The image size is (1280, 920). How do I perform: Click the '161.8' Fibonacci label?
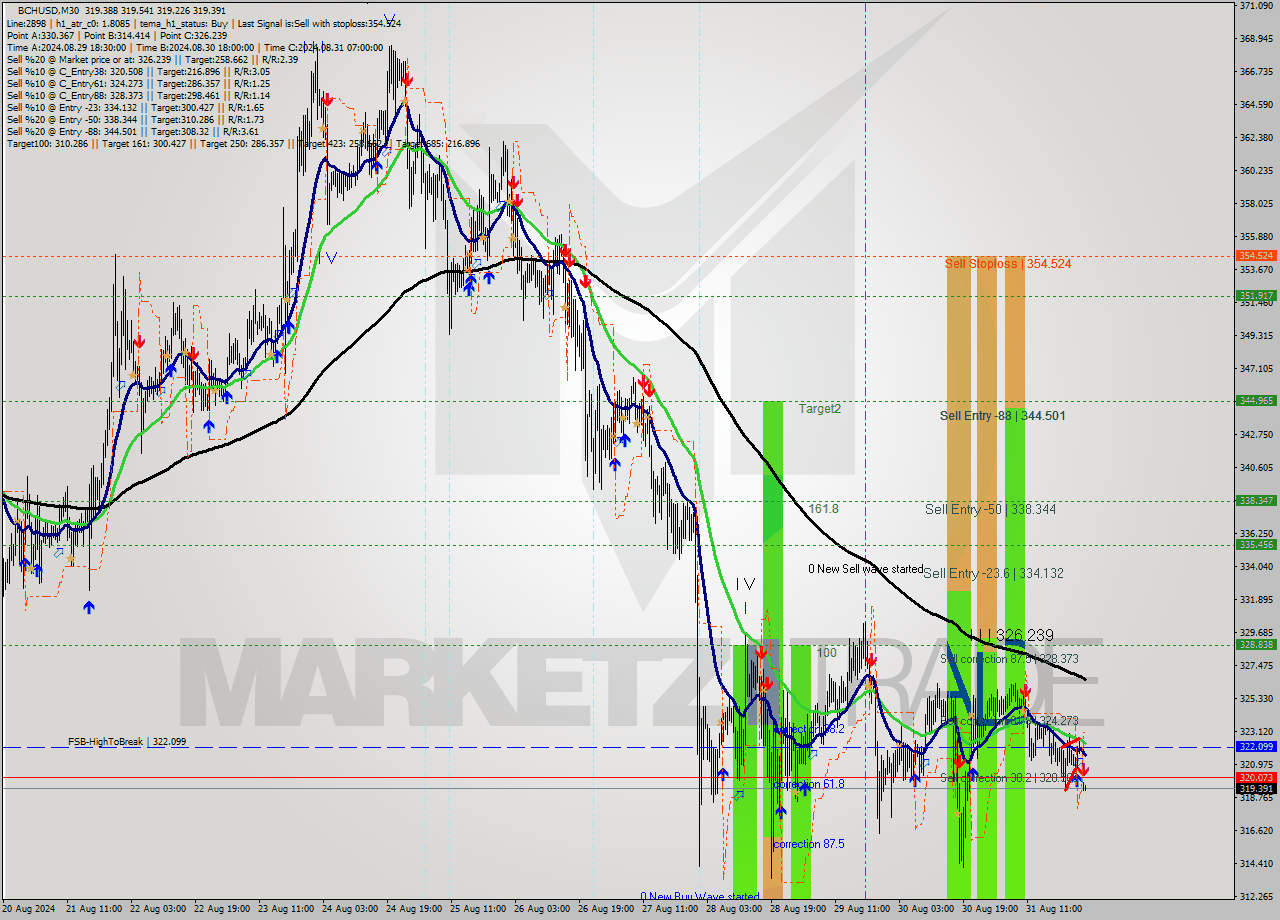point(824,509)
